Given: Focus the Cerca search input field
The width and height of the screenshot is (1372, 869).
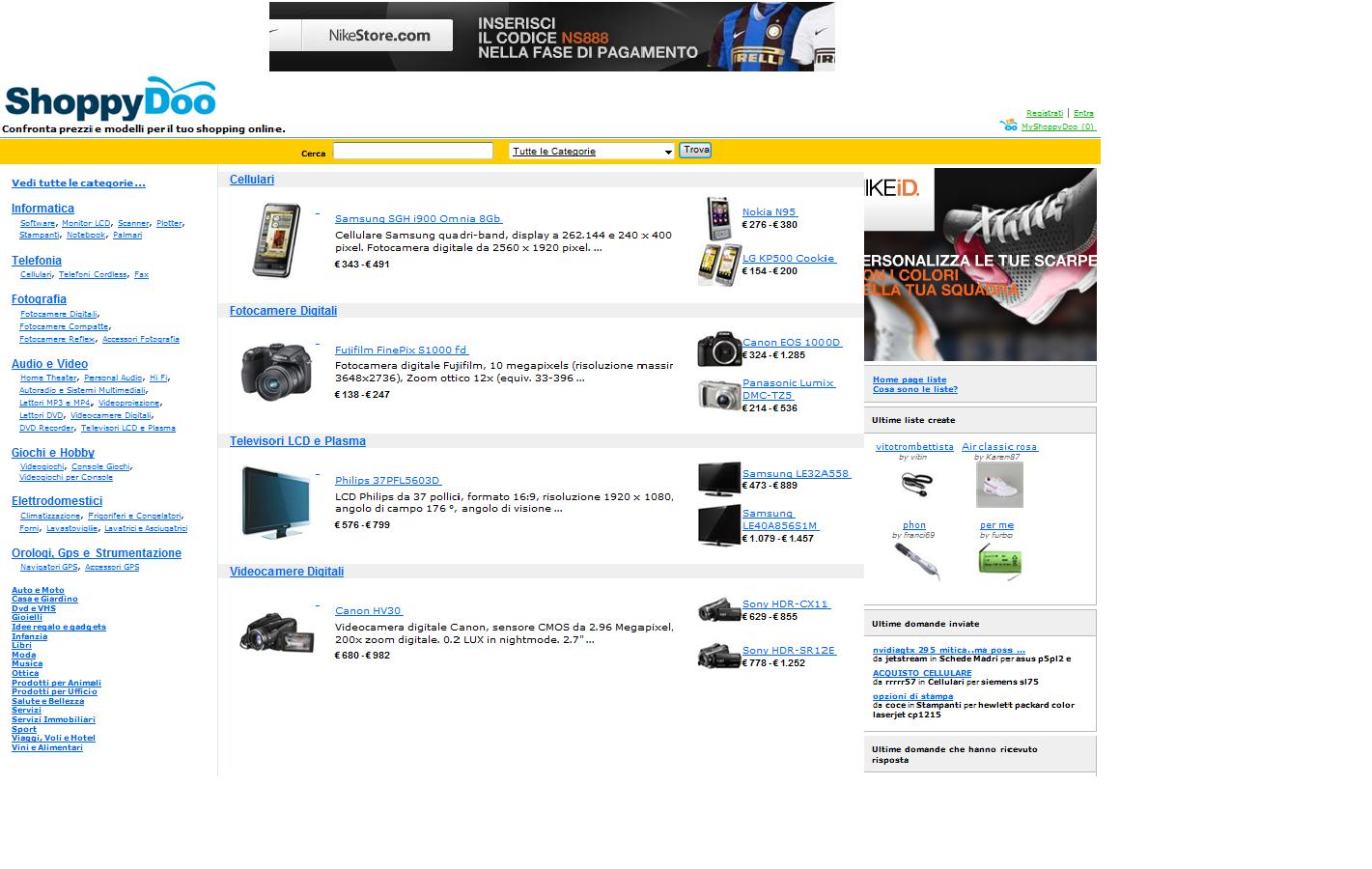Looking at the screenshot, I should click(412, 151).
